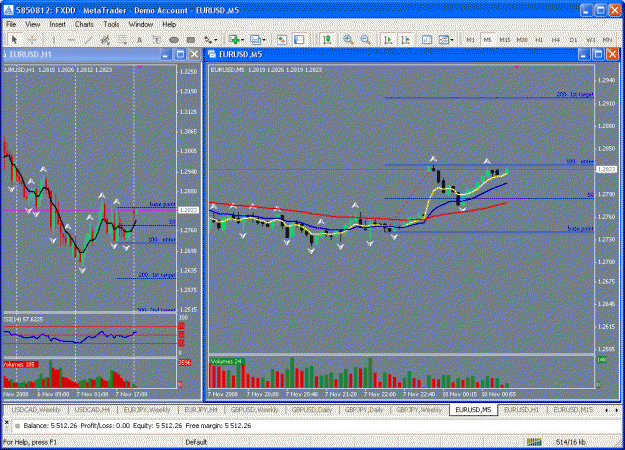Toggle chart shift button
This screenshot has width=625, height=450.
tap(405, 39)
